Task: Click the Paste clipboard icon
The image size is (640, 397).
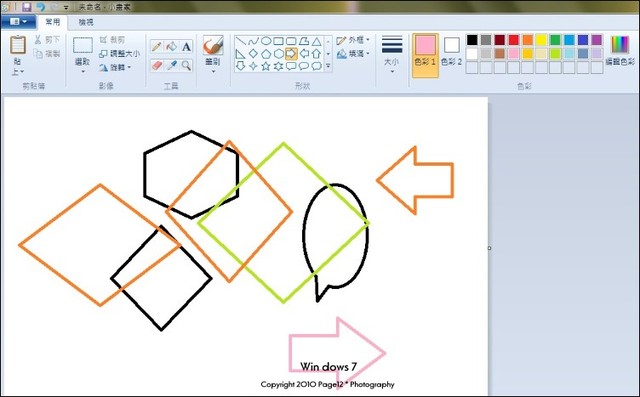Action: (x=18, y=45)
